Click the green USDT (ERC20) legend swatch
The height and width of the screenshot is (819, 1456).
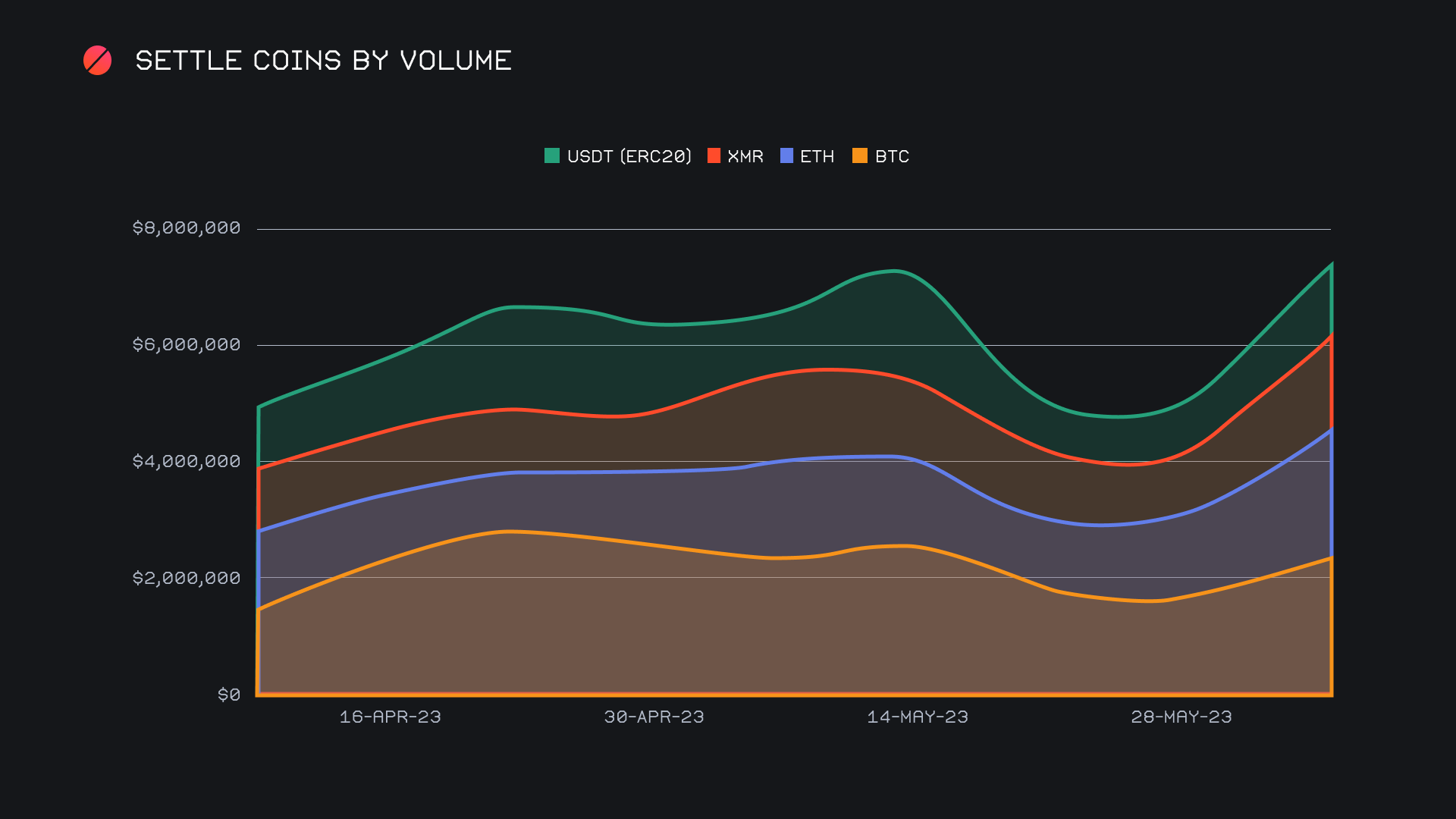pos(552,156)
